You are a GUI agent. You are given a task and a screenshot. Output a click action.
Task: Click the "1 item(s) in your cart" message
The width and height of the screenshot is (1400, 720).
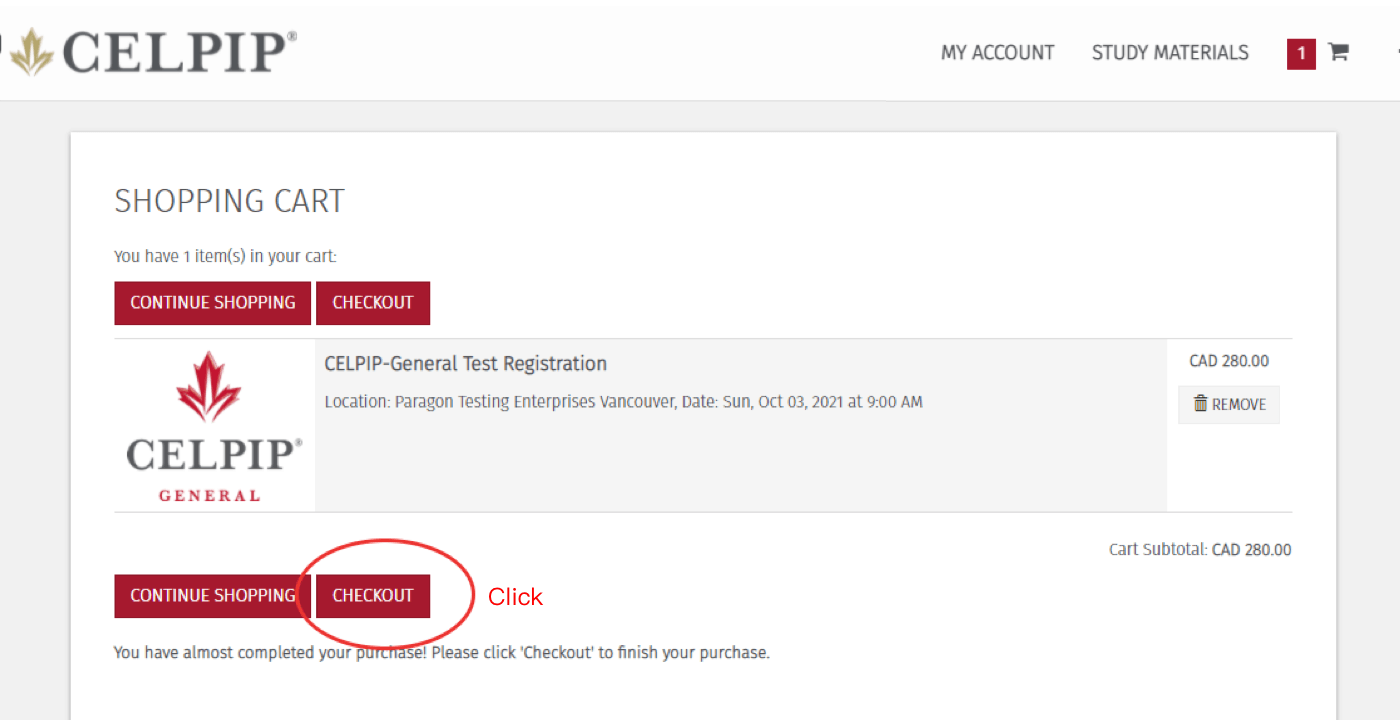click(225, 256)
